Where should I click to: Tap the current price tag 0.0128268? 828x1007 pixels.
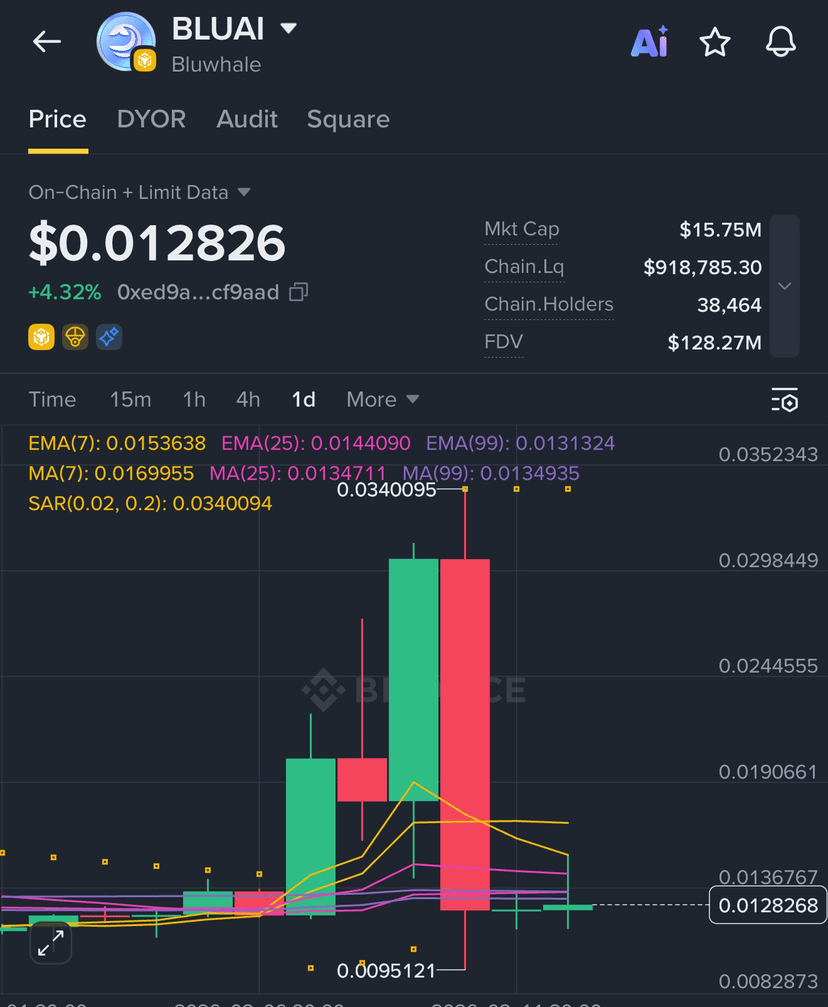click(x=768, y=905)
